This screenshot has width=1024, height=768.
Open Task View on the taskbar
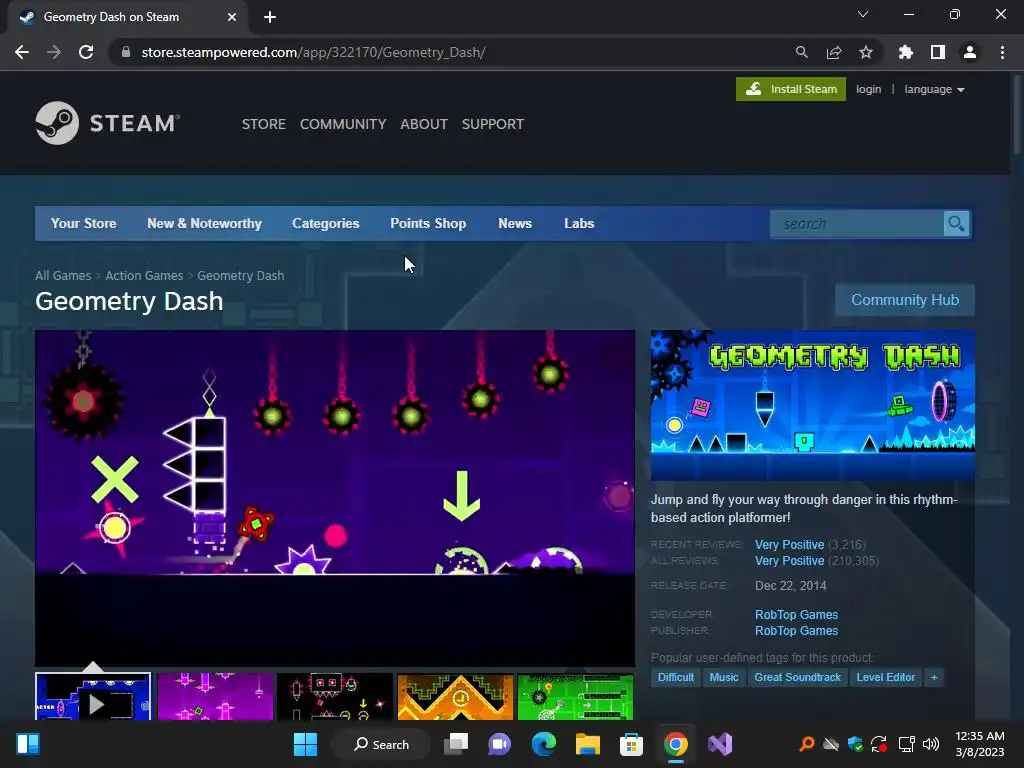click(456, 744)
